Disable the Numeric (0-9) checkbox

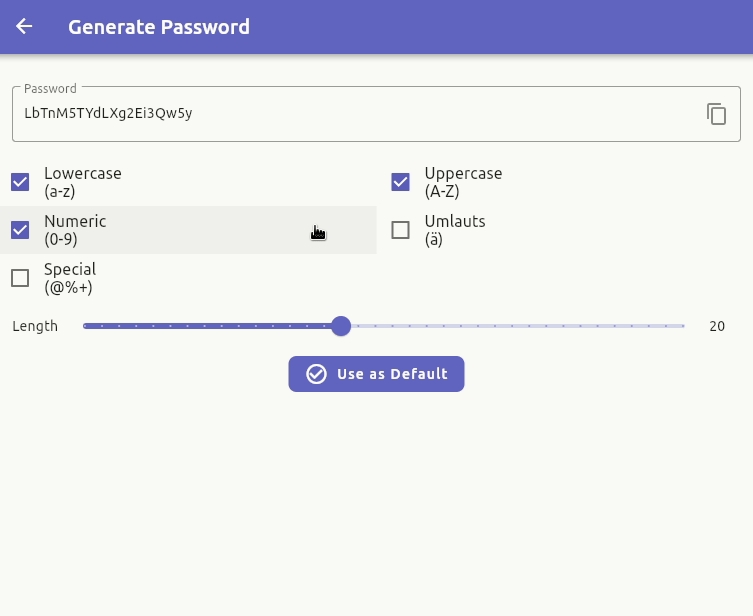20,230
